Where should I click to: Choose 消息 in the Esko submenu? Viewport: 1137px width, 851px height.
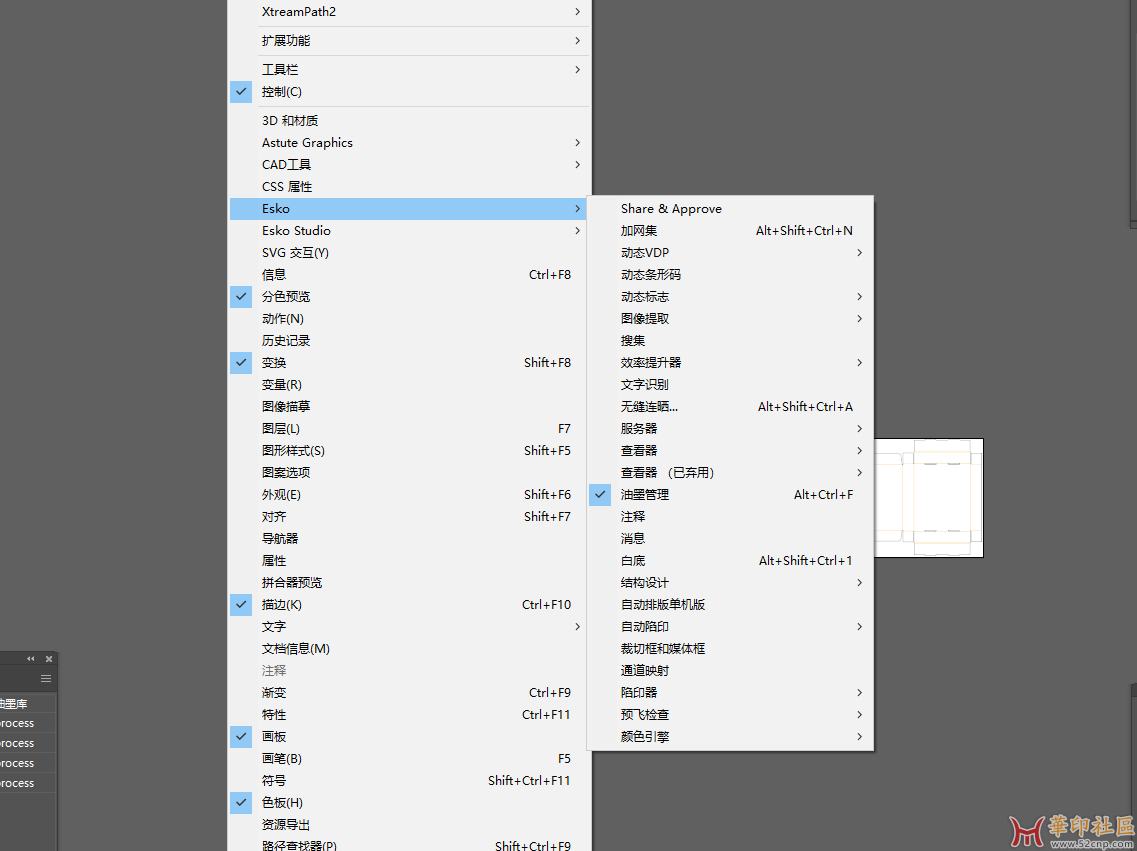(730, 539)
